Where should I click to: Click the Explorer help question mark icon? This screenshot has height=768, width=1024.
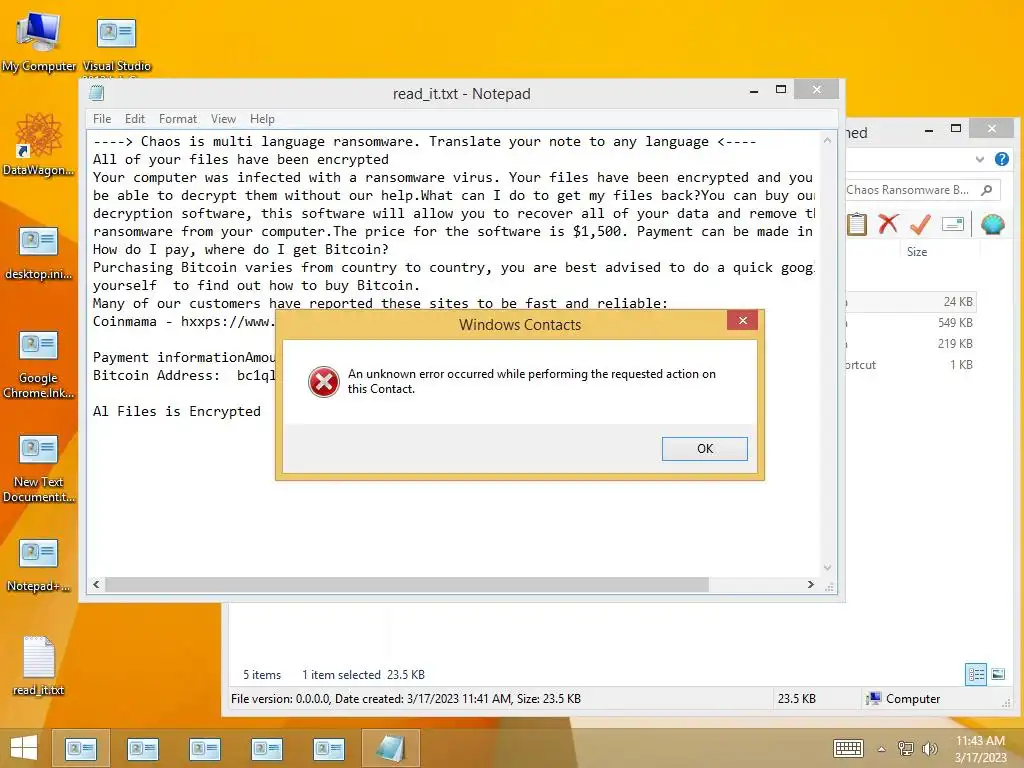pos(1001,159)
